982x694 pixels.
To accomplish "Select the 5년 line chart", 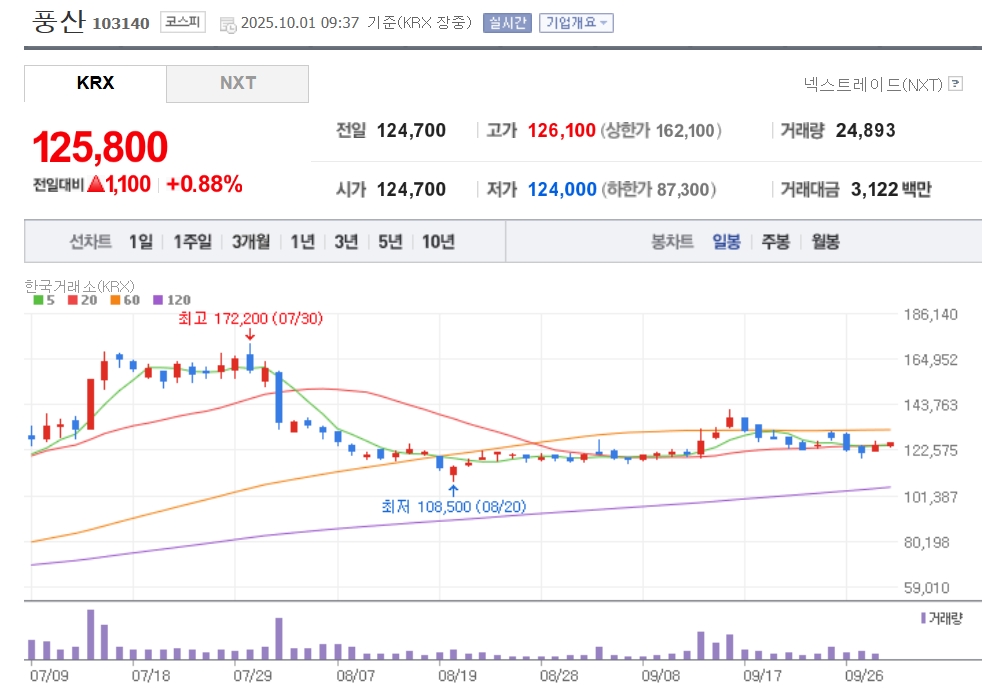I will click(390, 242).
